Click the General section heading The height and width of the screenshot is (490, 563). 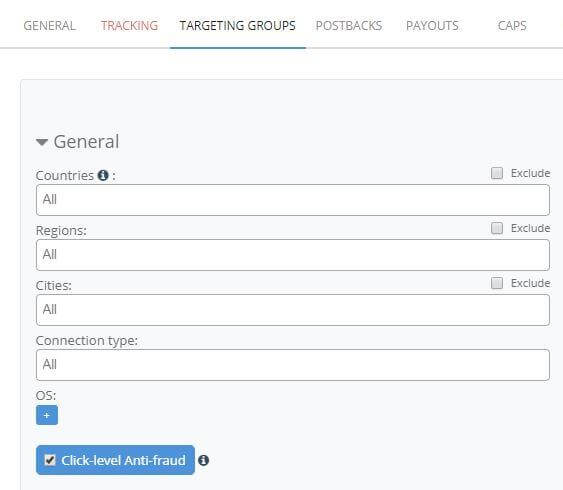coord(86,141)
